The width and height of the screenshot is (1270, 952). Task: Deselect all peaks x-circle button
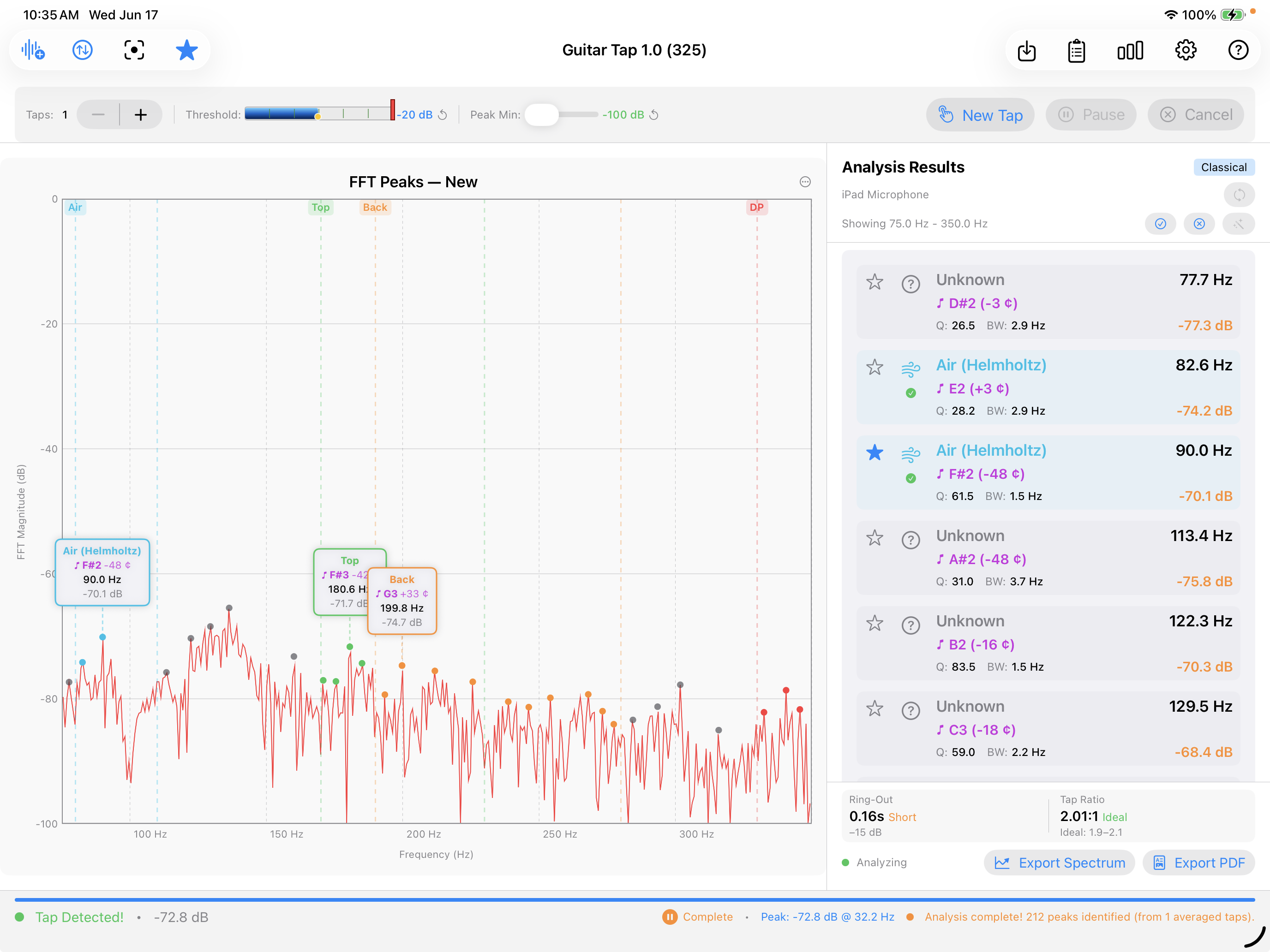pos(1199,224)
